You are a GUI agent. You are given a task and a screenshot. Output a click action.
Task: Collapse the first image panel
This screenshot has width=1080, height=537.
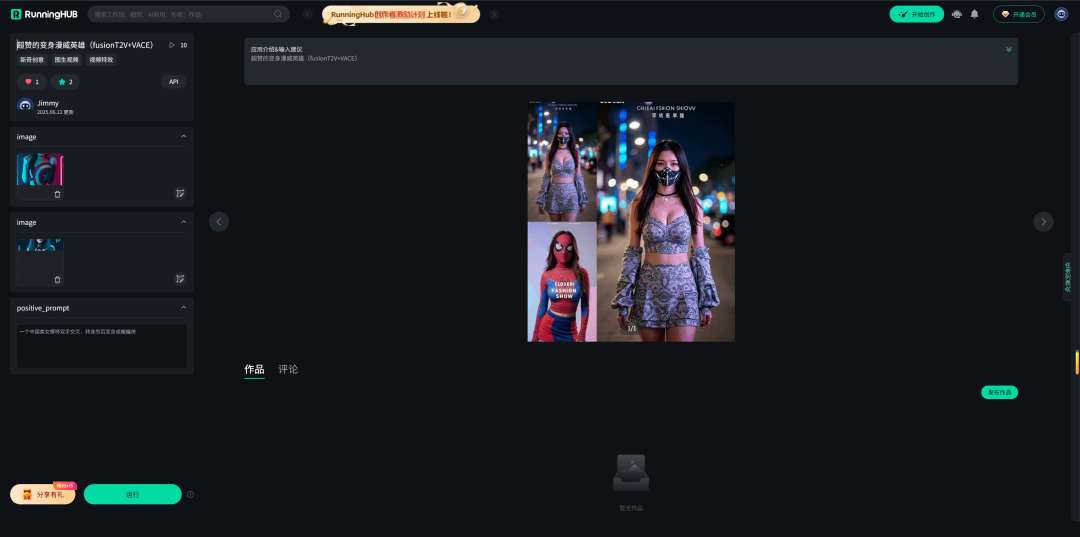pyautogui.click(x=183, y=136)
